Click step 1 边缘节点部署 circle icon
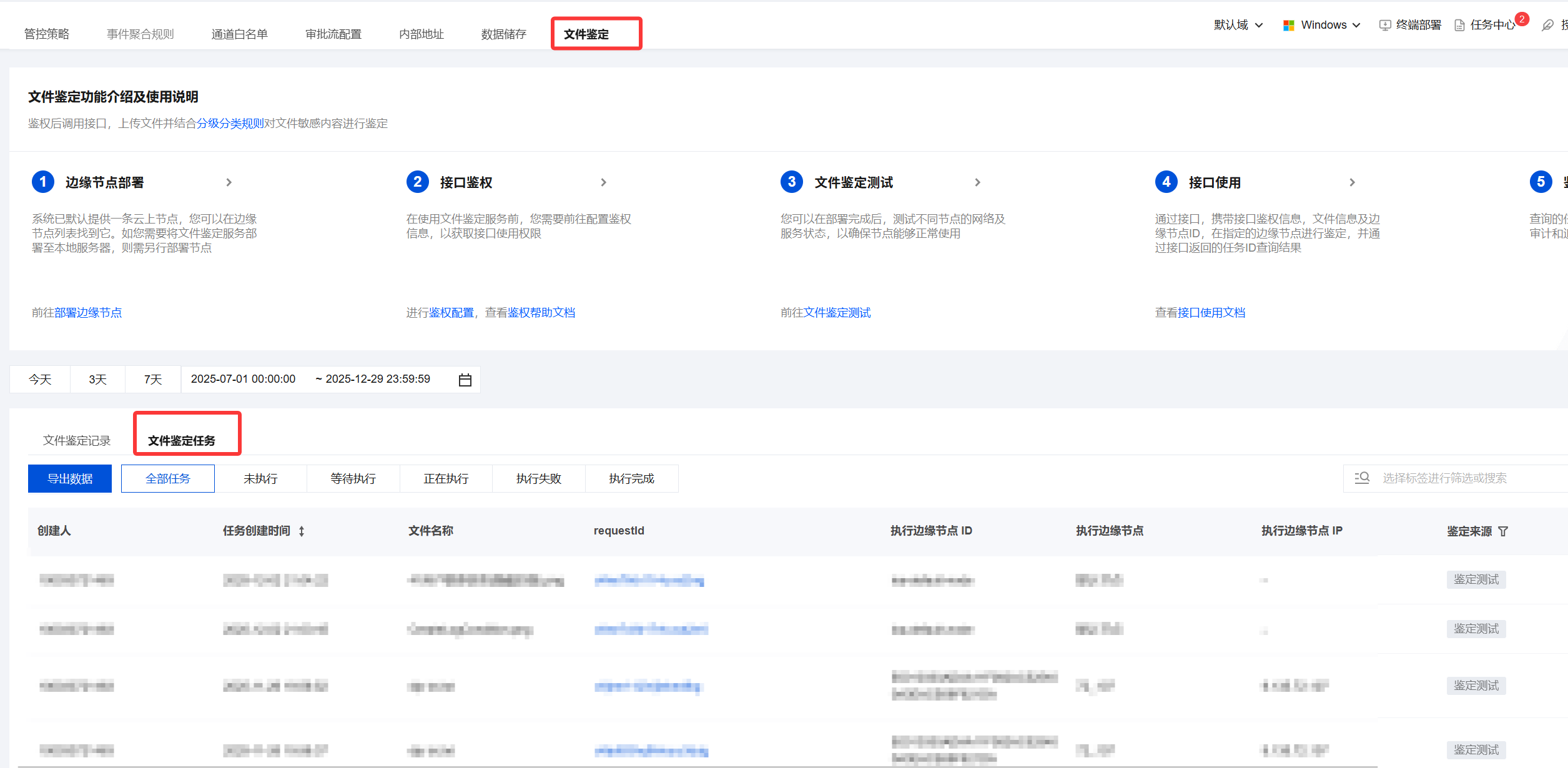The height and width of the screenshot is (768, 1568). [42, 182]
